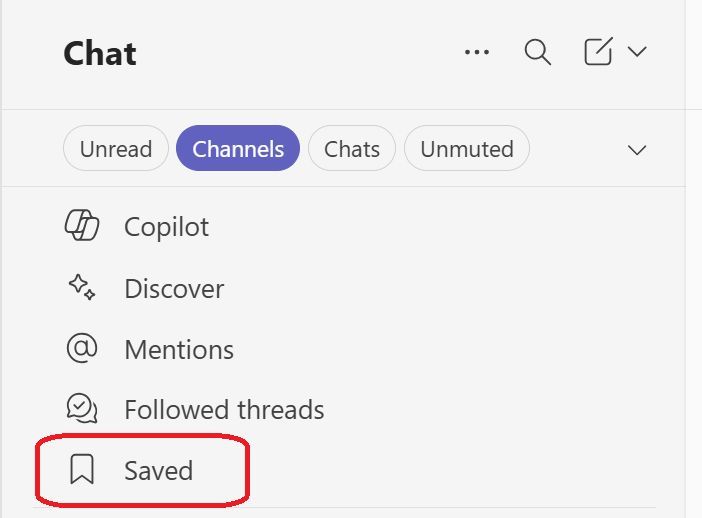Enable the Chats filter chip
This screenshot has height=518, width=702.
click(352, 148)
